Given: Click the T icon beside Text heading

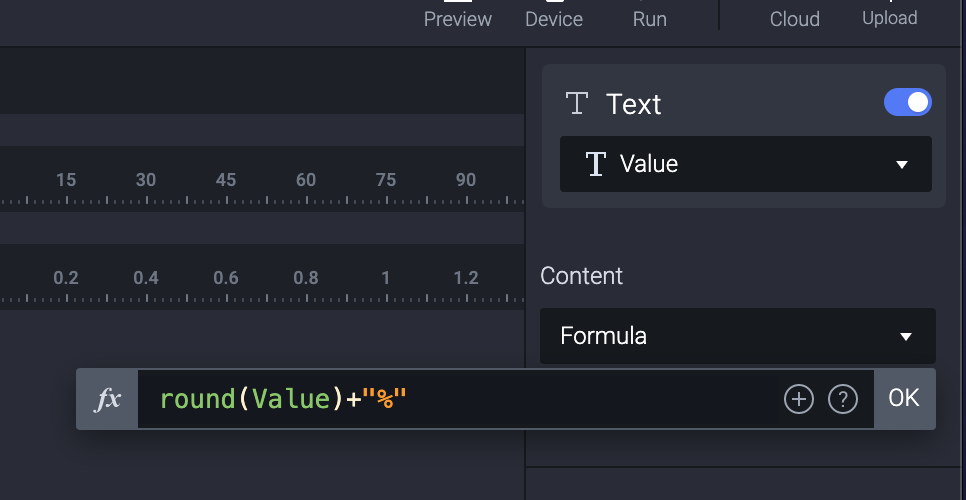Looking at the screenshot, I should pos(577,104).
